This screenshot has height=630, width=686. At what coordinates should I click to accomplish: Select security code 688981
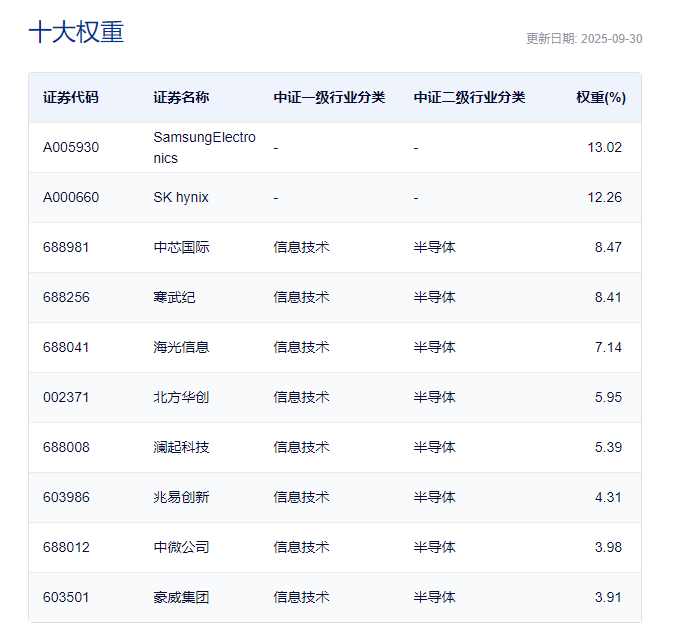click(x=66, y=247)
